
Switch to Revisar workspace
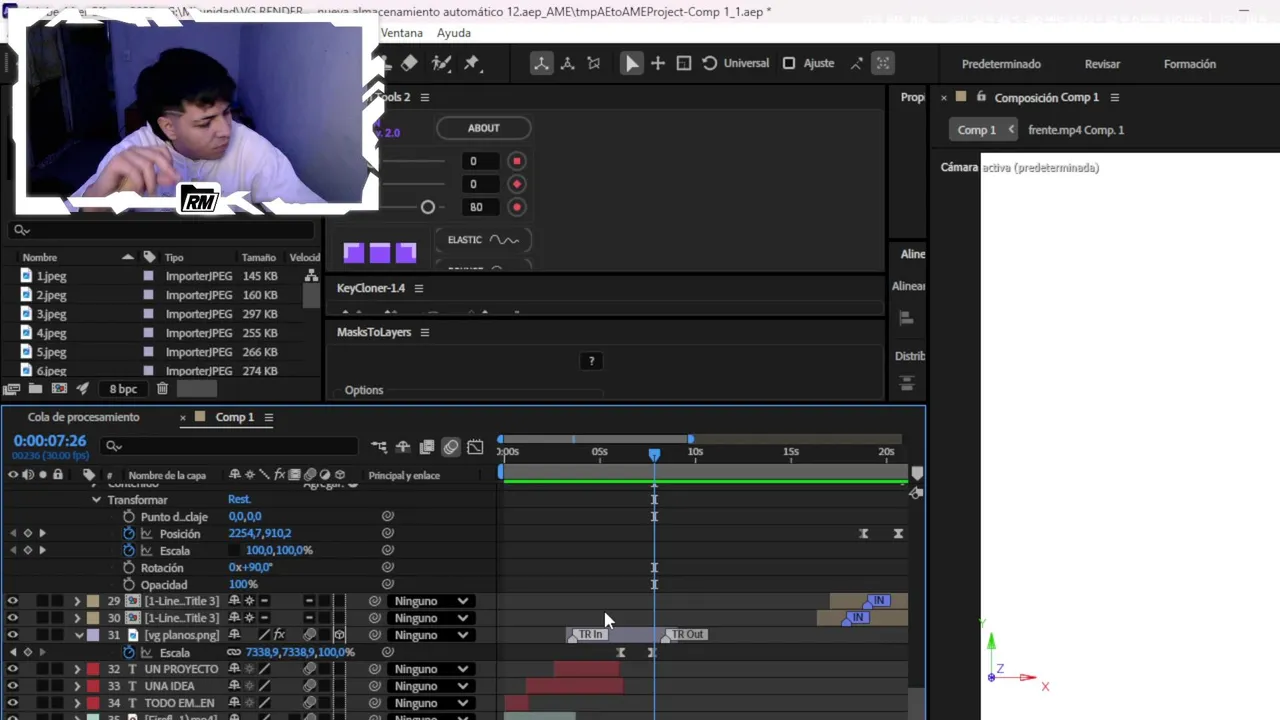pyautogui.click(x=1102, y=64)
